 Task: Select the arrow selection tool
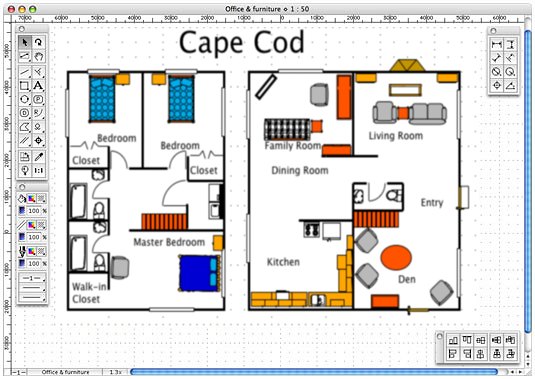(25, 42)
